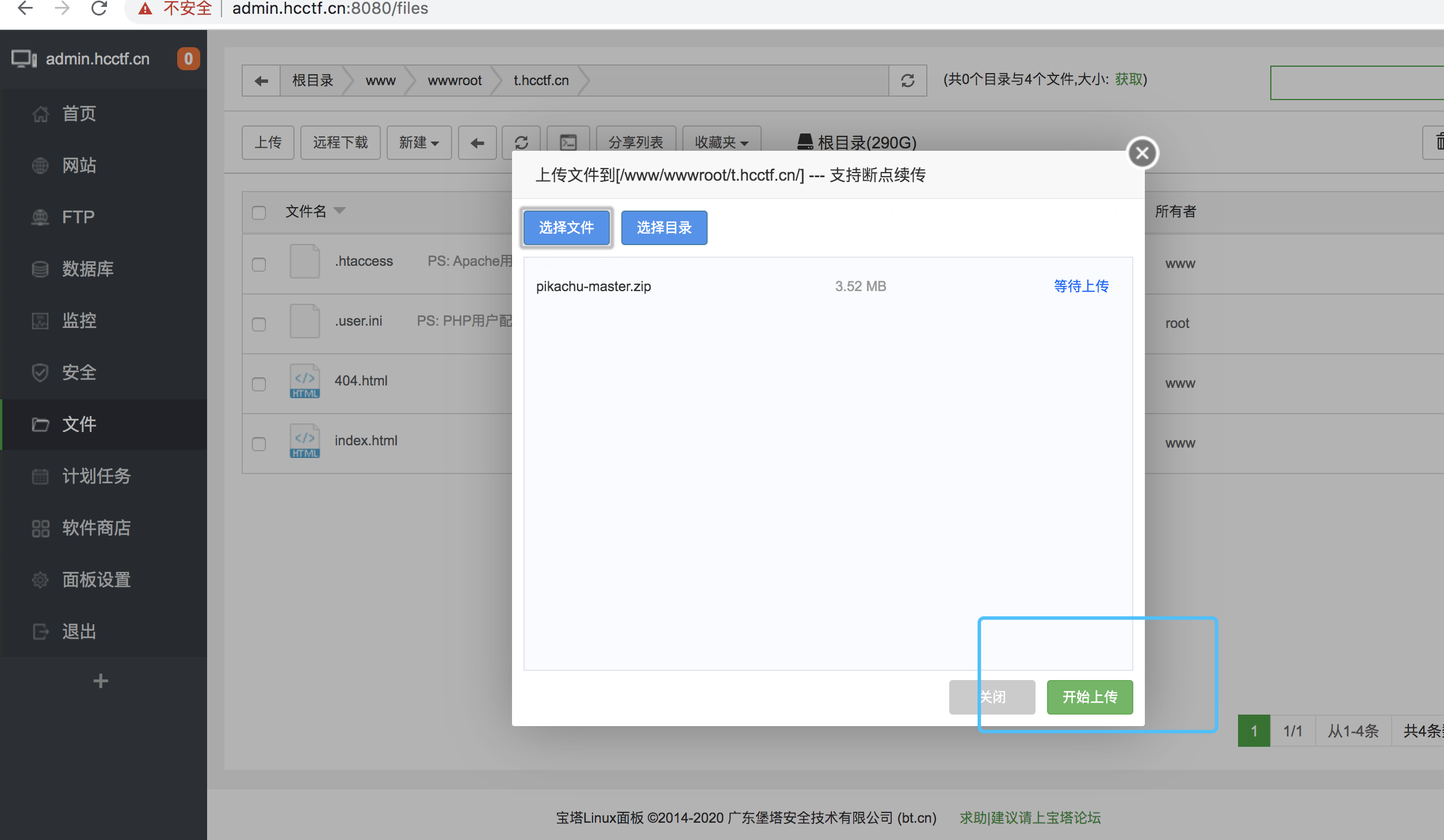
Task: Click the path bar back arrow
Action: click(x=261, y=81)
